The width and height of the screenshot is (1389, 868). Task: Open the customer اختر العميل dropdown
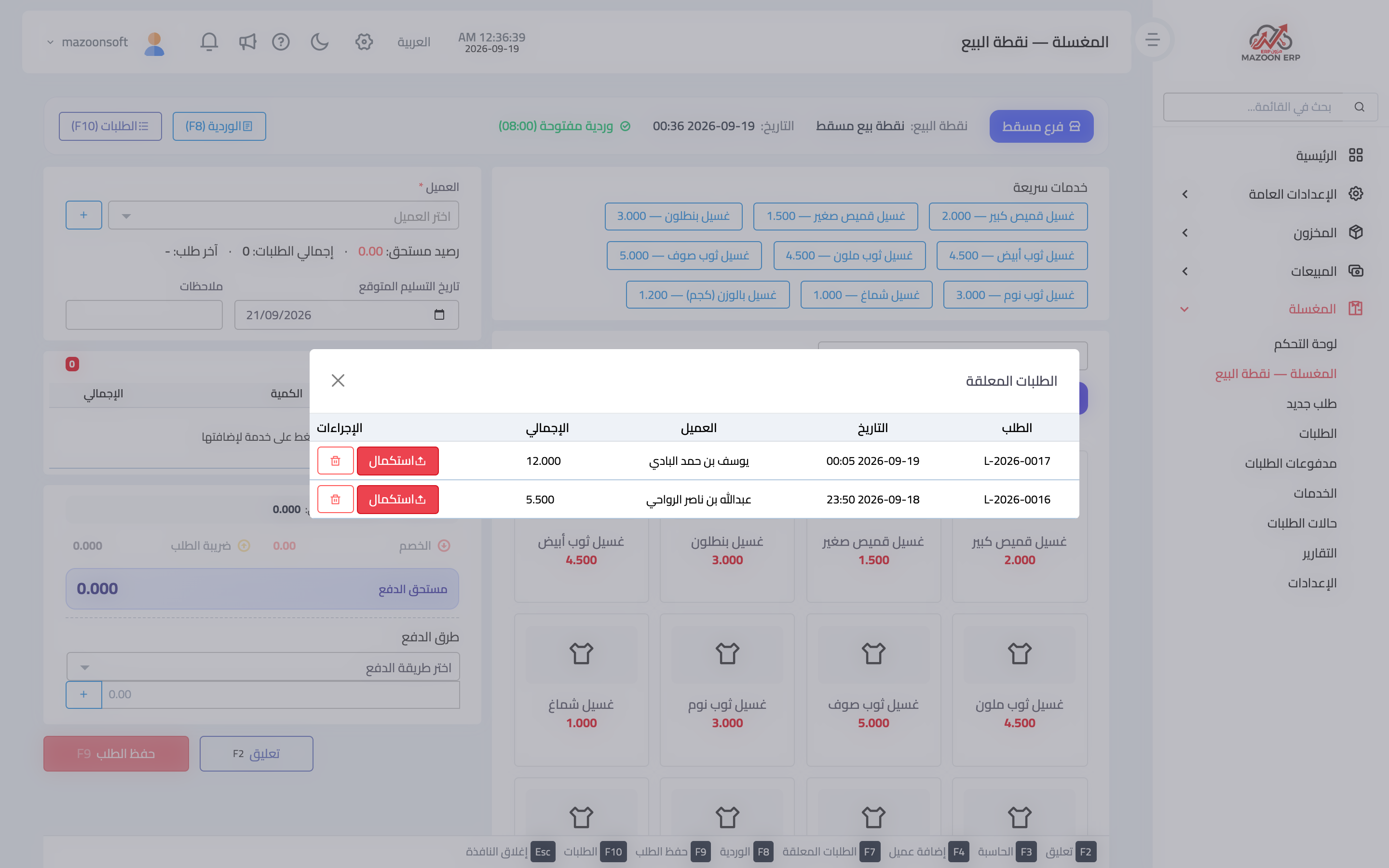click(x=284, y=216)
